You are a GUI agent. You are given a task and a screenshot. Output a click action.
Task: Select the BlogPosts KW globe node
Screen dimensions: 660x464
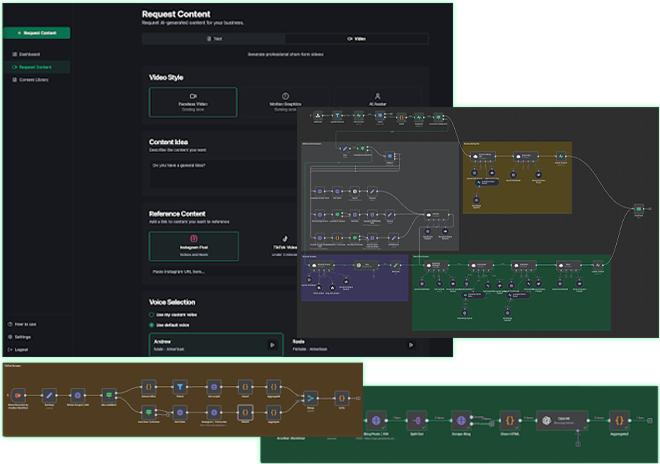coord(376,420)
